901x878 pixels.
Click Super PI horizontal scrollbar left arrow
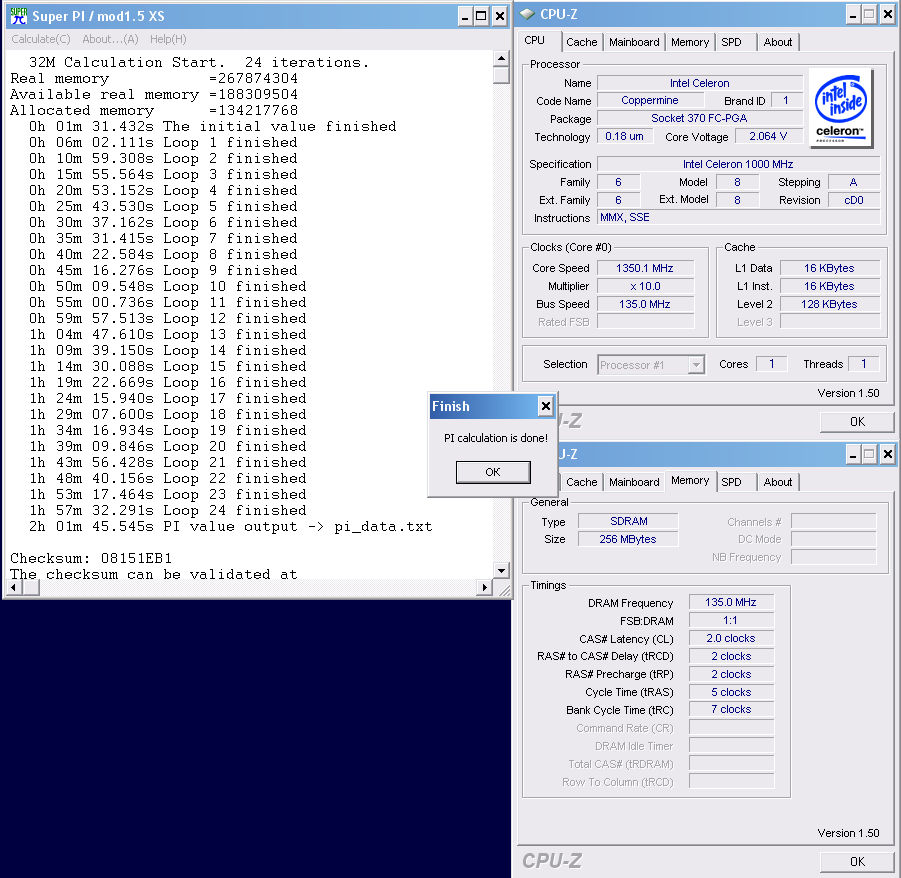pos(13,587)
